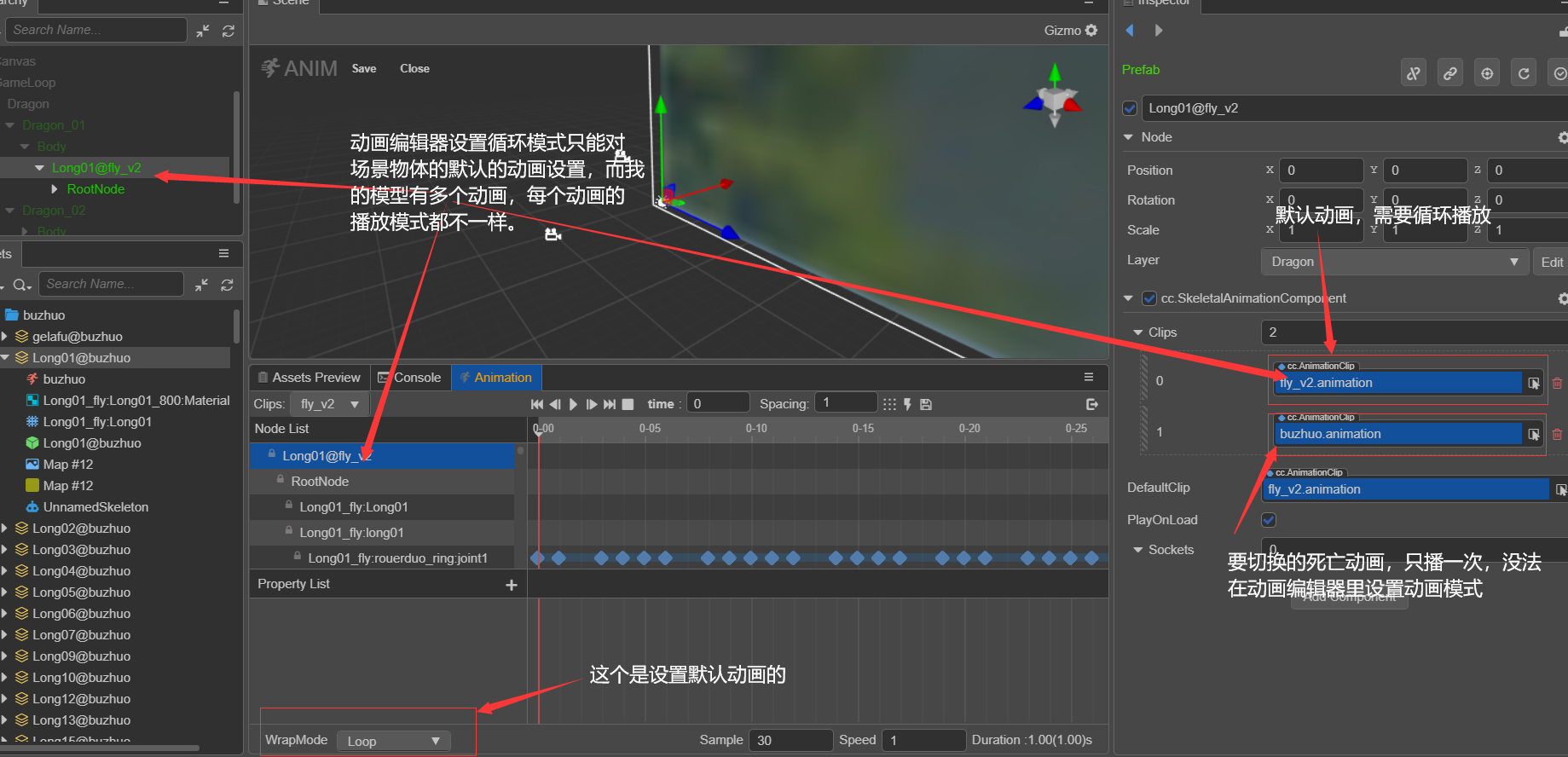The image size is (1568, 757).
Task: Click the Sample rate input field
Action: pyautogui.click(x=790, y=741)
